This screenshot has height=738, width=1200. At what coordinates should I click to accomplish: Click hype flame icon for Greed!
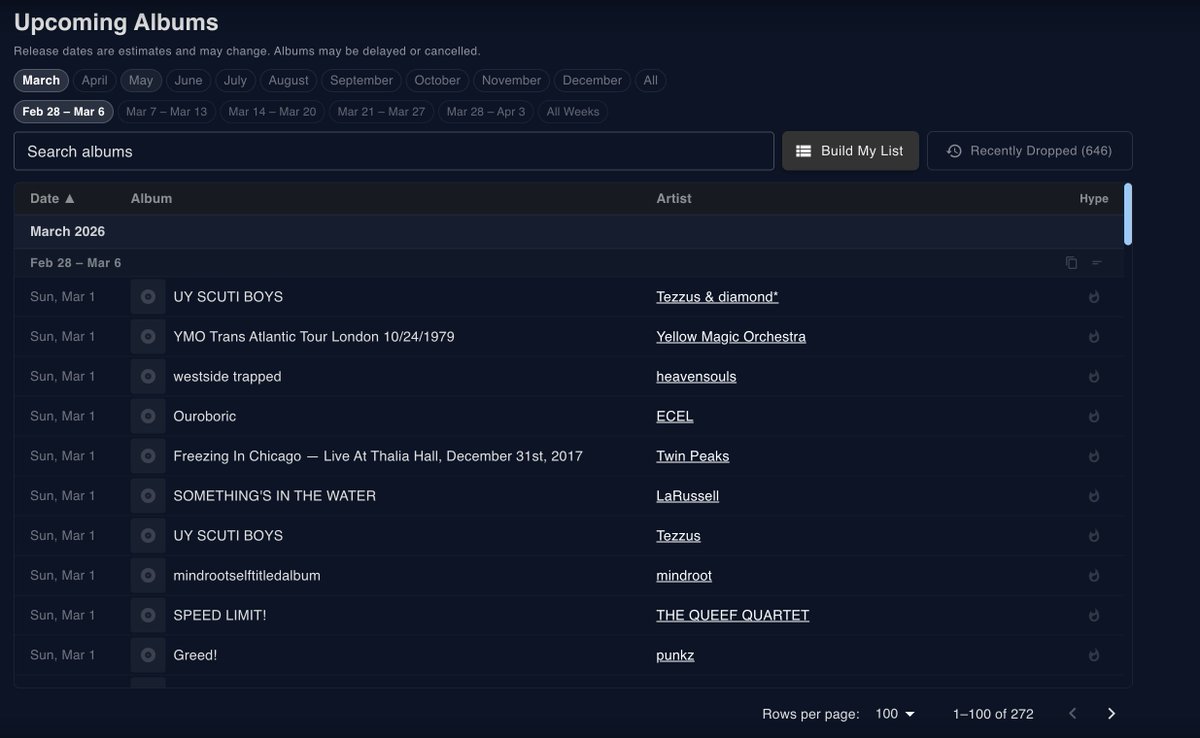pos(1094,655)
